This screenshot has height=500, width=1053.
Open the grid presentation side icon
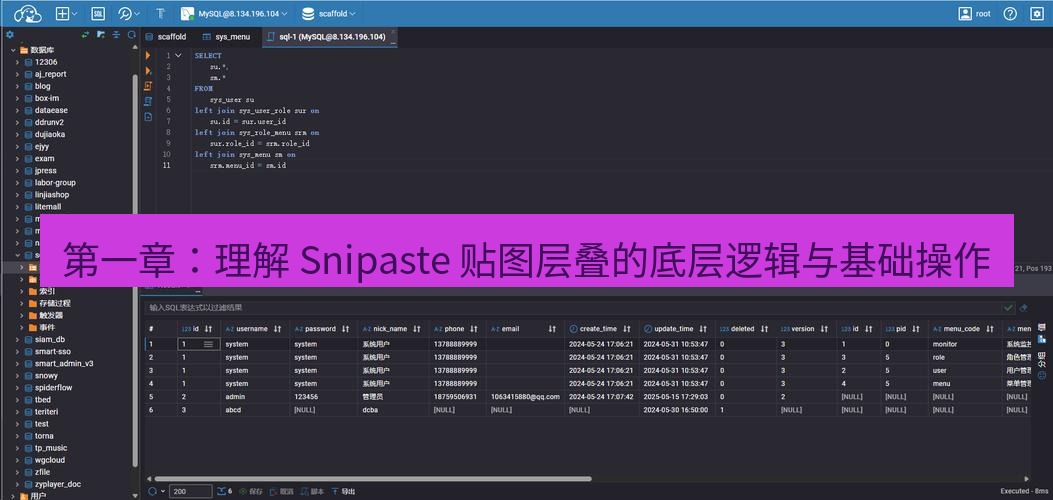[x=1042, y=327]
